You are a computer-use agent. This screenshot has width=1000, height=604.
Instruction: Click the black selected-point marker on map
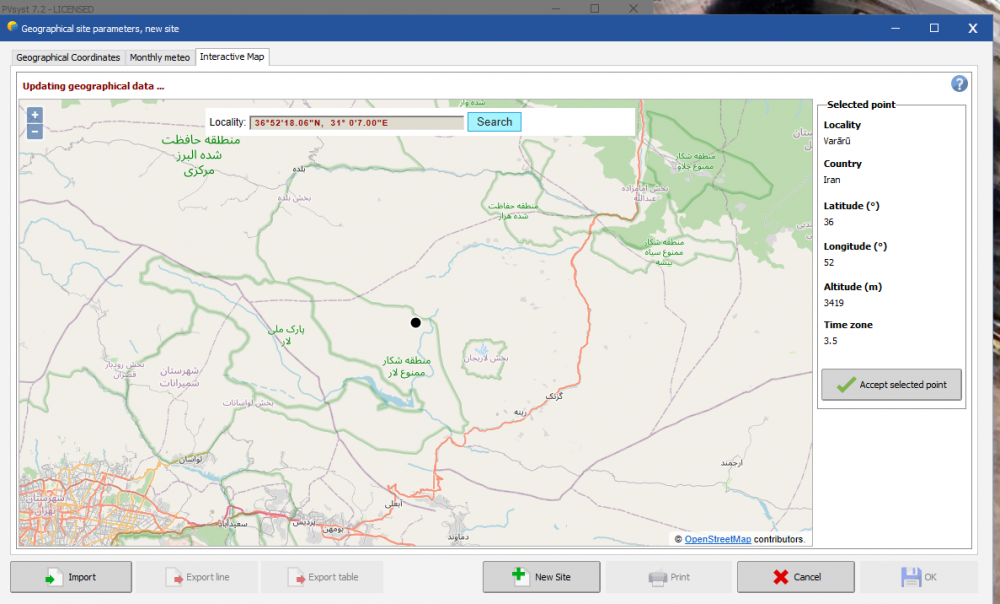[x=415, y=322]
